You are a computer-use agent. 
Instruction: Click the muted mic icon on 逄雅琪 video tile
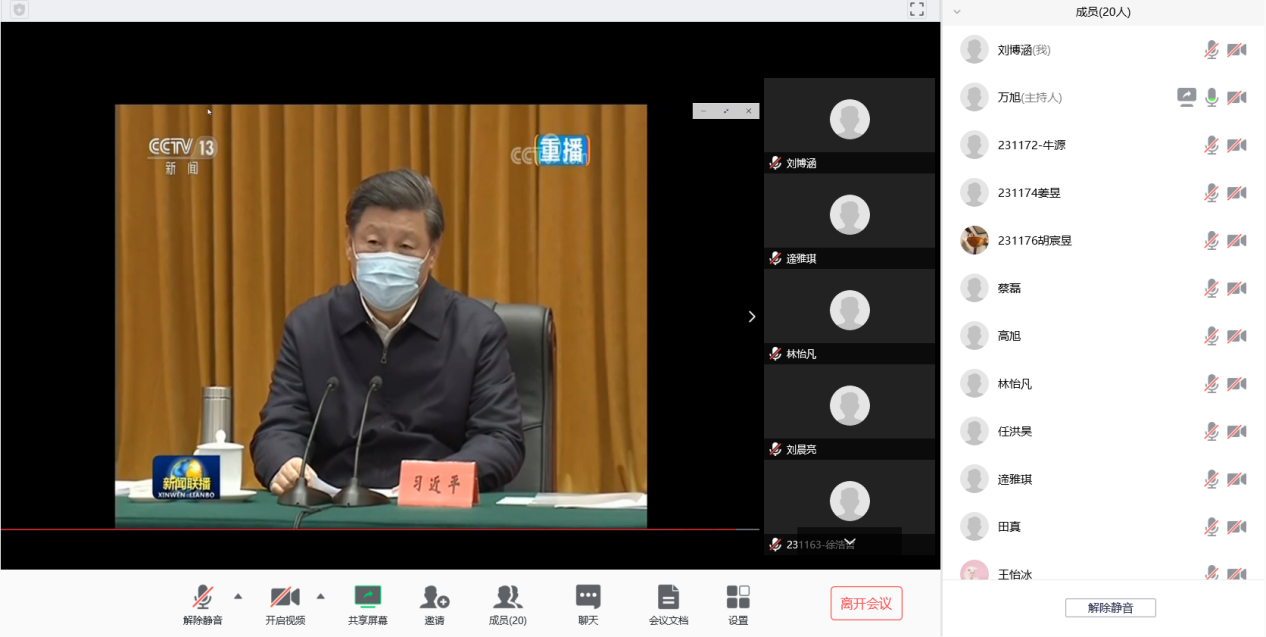pyautogui.click(x=775, y=258)
